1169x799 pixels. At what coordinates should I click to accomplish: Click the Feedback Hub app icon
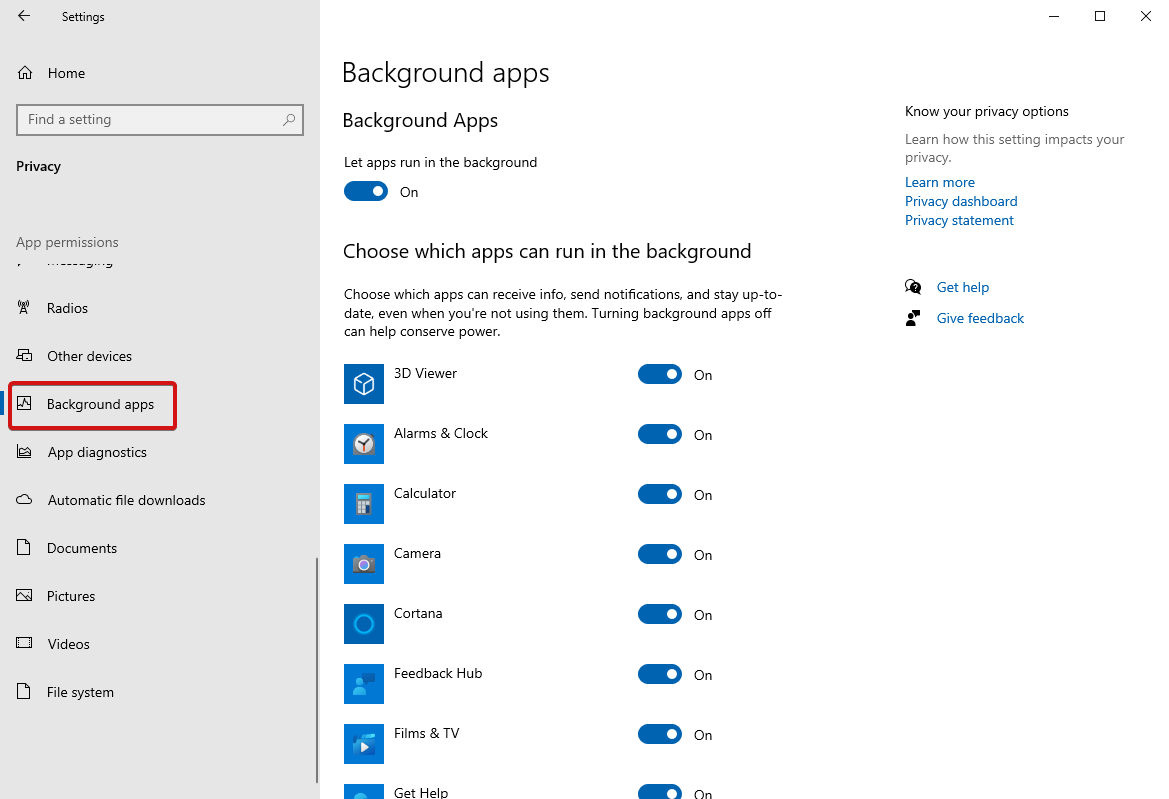click(x=364, y=684)
